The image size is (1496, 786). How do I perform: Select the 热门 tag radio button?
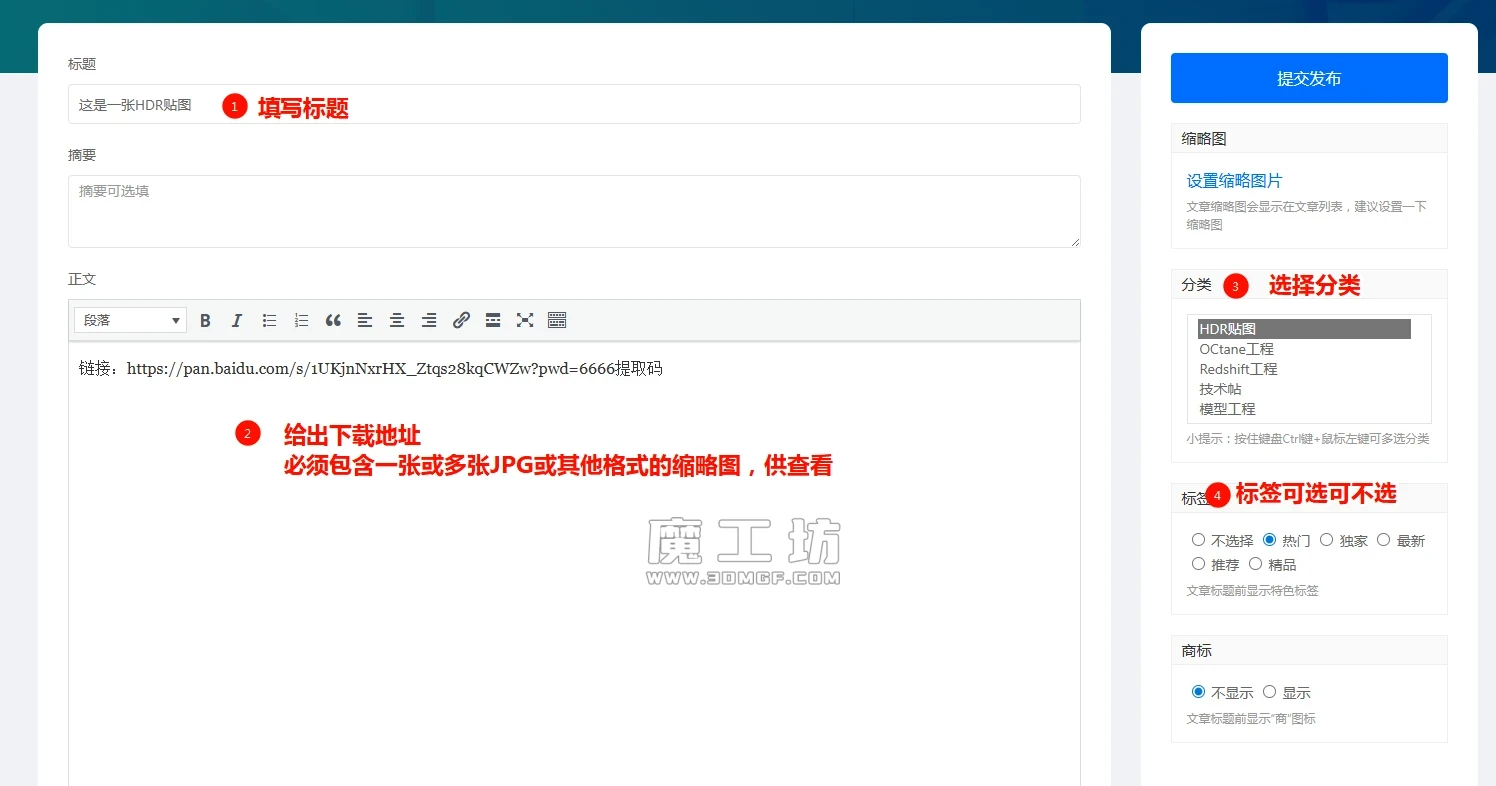pyautogui.click(x=1270, y=540)
